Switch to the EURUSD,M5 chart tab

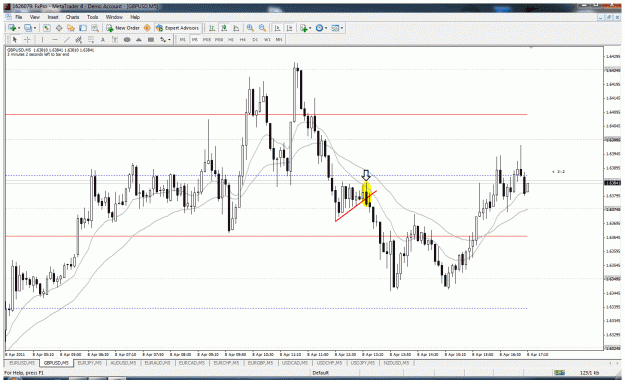[x=22, y=363]
